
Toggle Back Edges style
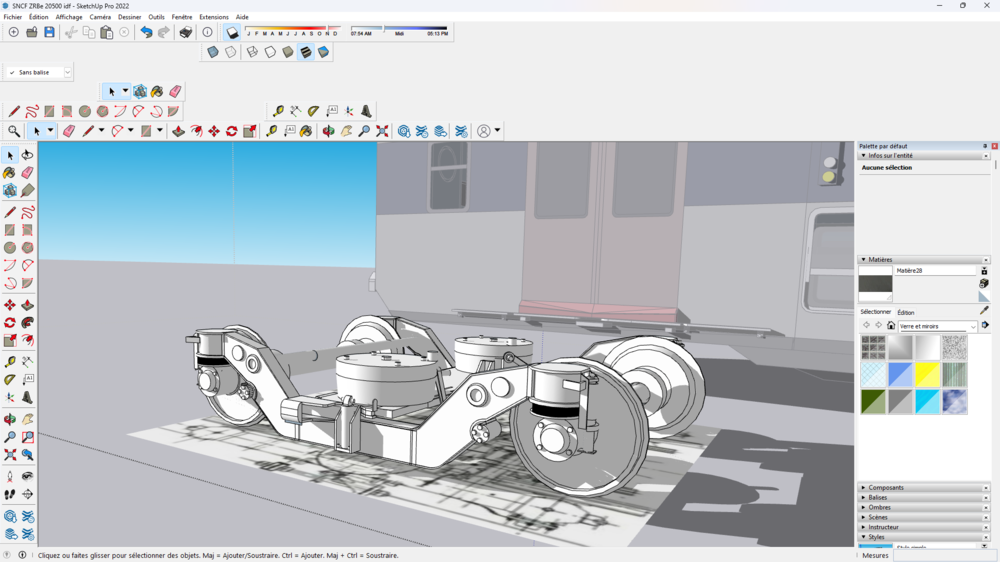[231, 52]
